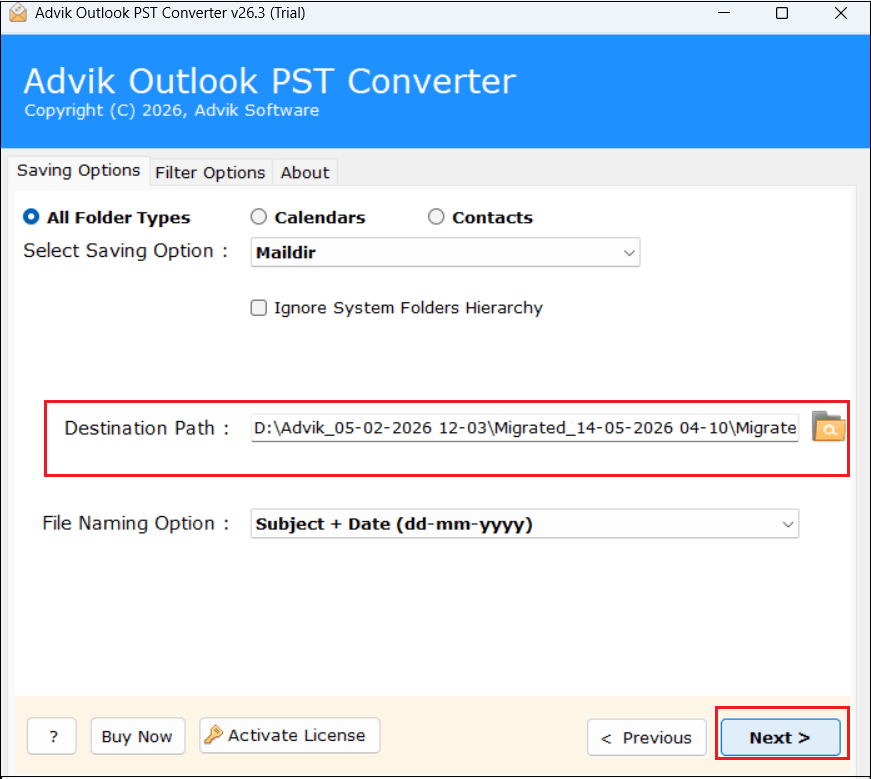871x779 pixels.
Task: Click the key icon on Activate License
Action: point(213,735)
